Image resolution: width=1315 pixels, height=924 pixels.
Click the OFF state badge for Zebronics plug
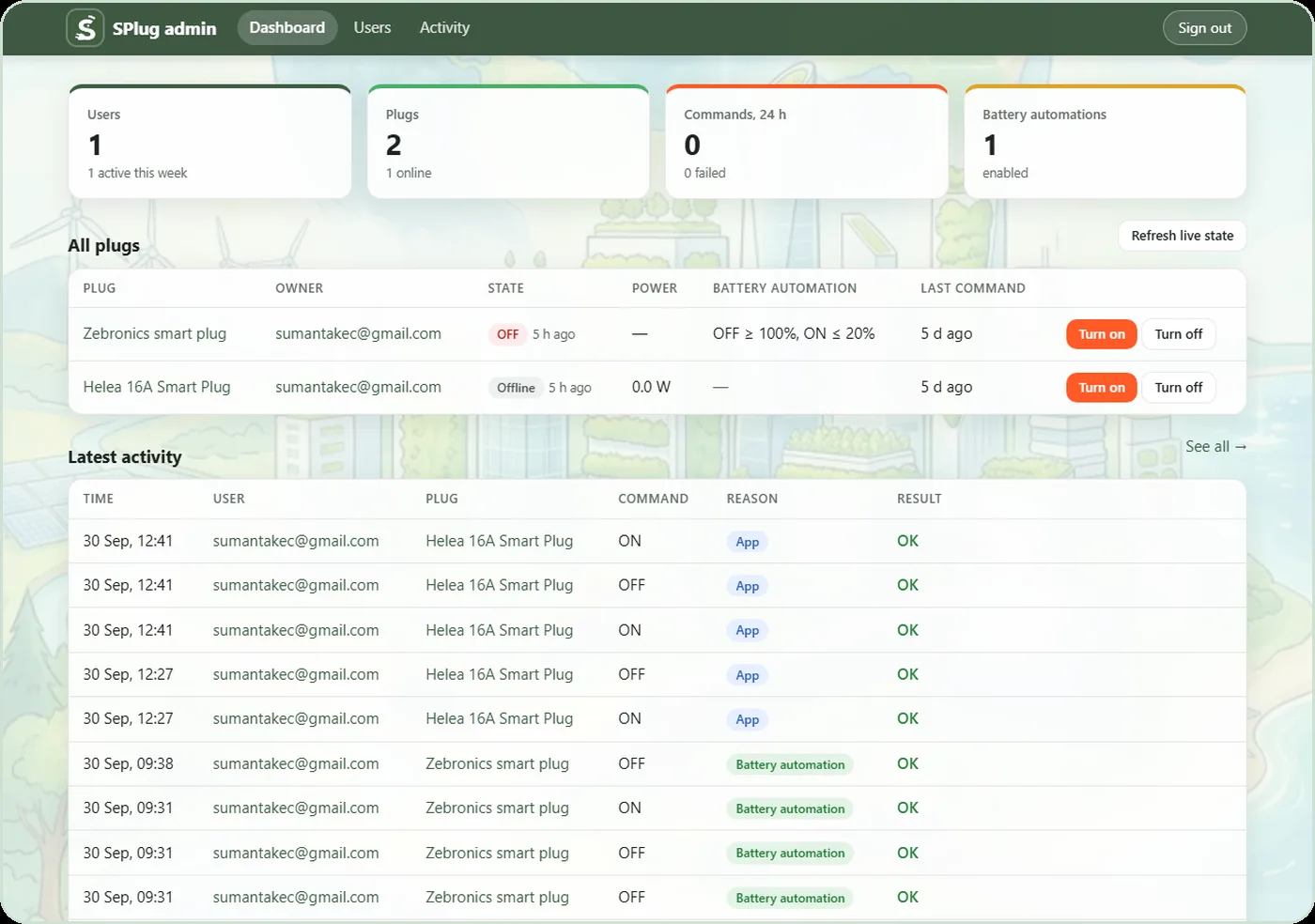(507, 334)
